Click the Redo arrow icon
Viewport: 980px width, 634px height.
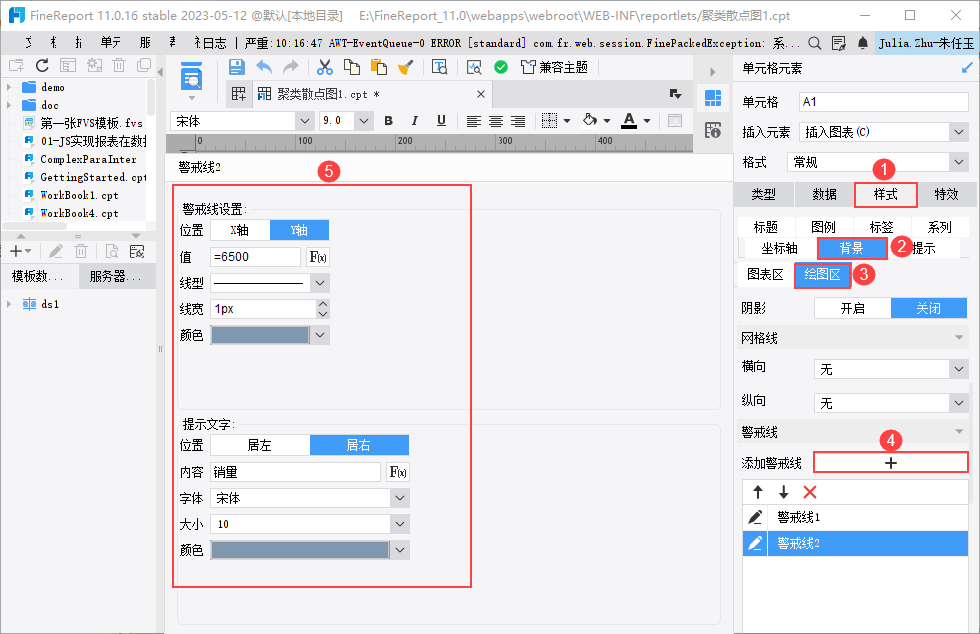(x=291, y=67)
